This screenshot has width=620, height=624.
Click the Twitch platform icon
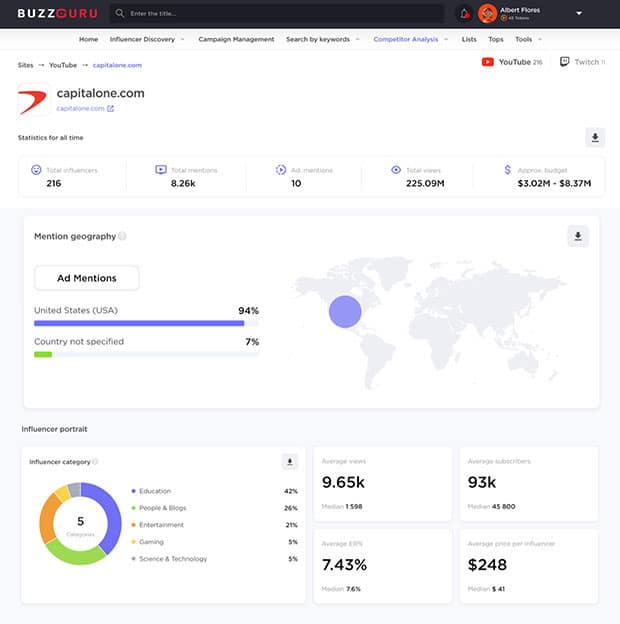(x=564, y=62)
